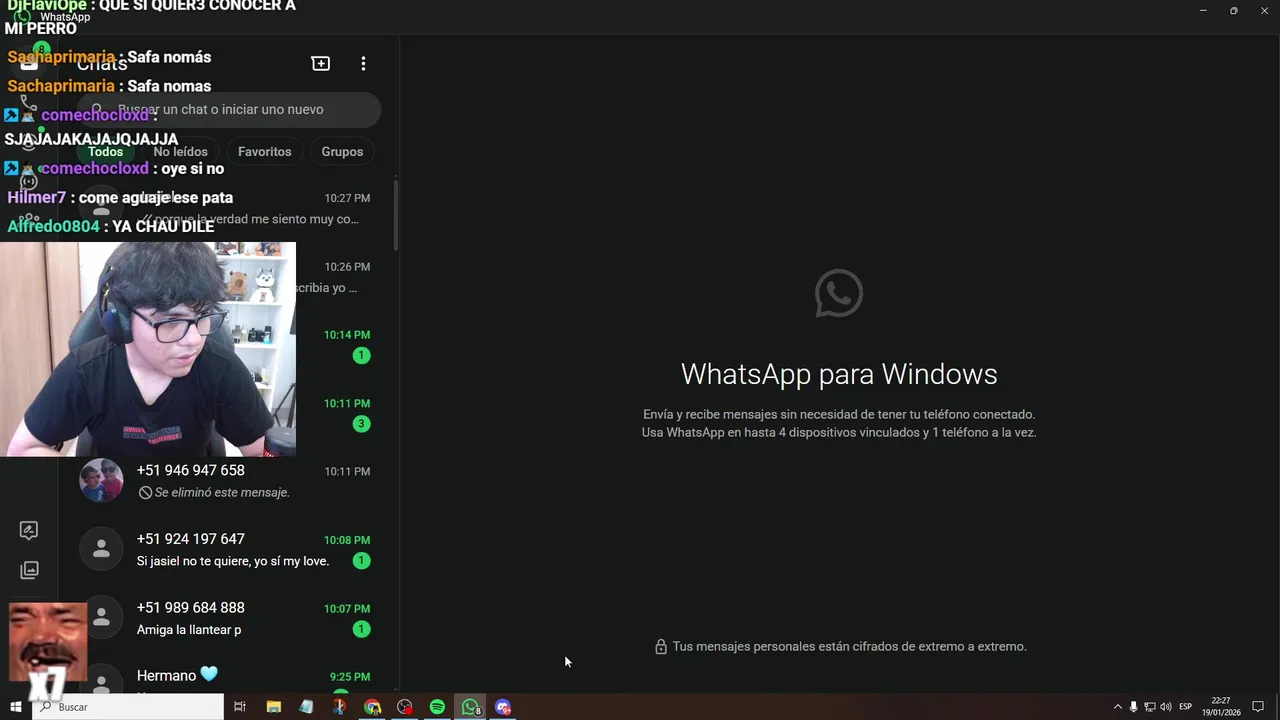
Task: Show hidden tray icons chevron
Action: pyautogui.click(x=1118, y=707)
